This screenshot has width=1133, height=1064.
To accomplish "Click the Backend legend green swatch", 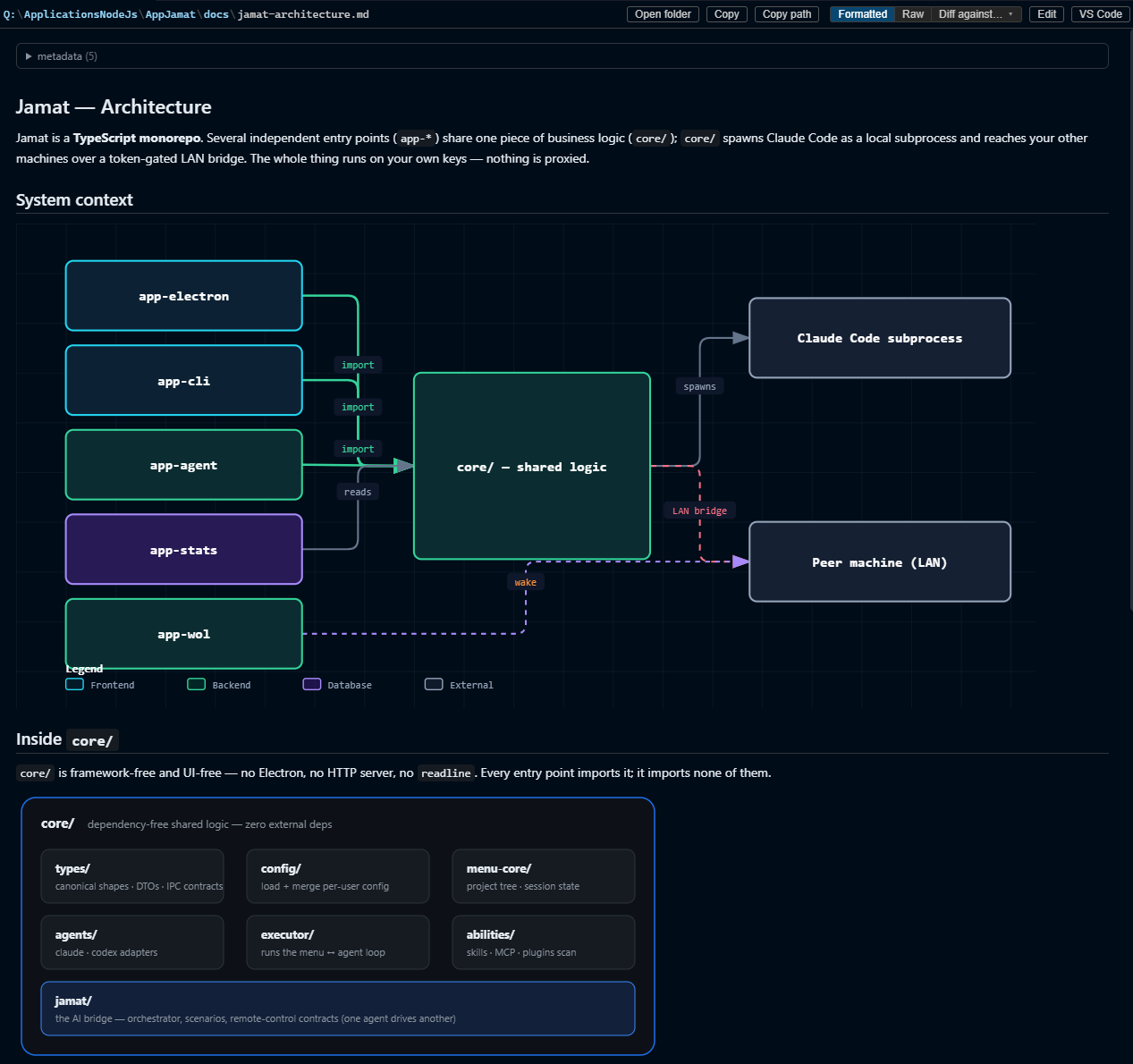I will tap(197, 684).
